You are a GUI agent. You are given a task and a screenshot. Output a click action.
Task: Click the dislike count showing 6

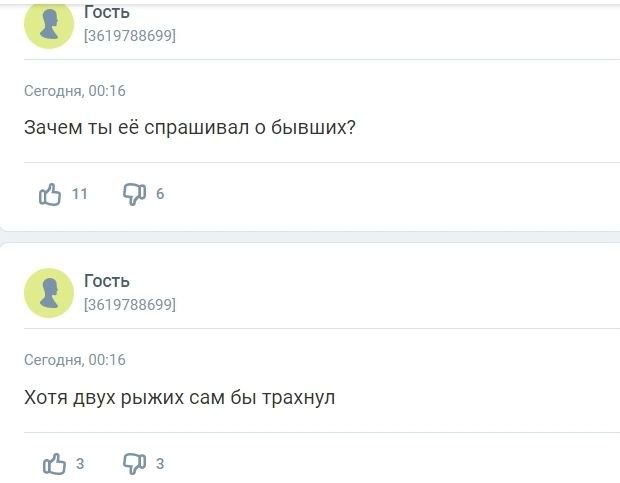click(x=160, y=194)
